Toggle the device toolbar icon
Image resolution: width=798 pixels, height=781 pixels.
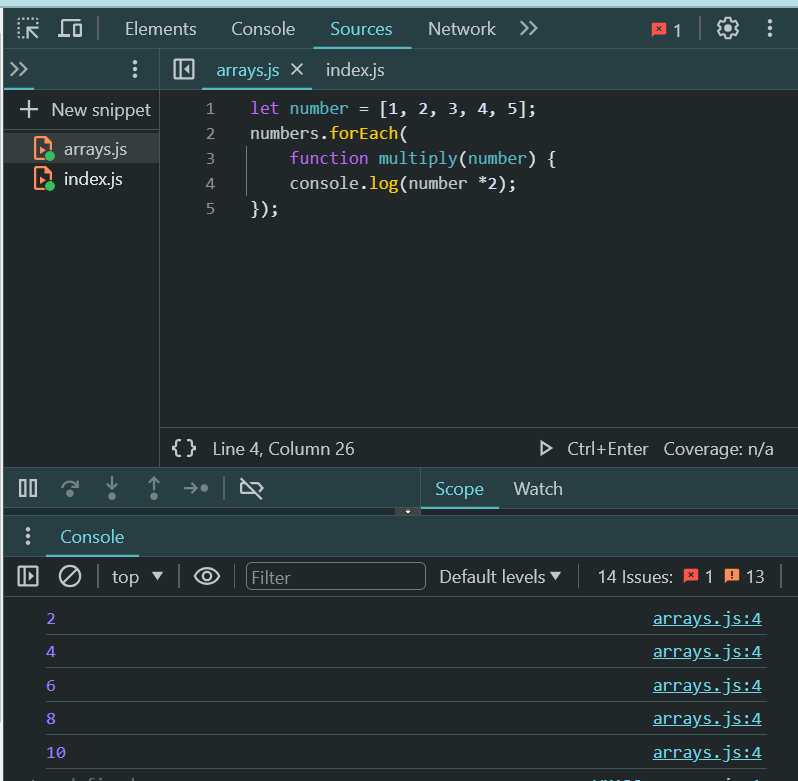(x=70, y=28)
